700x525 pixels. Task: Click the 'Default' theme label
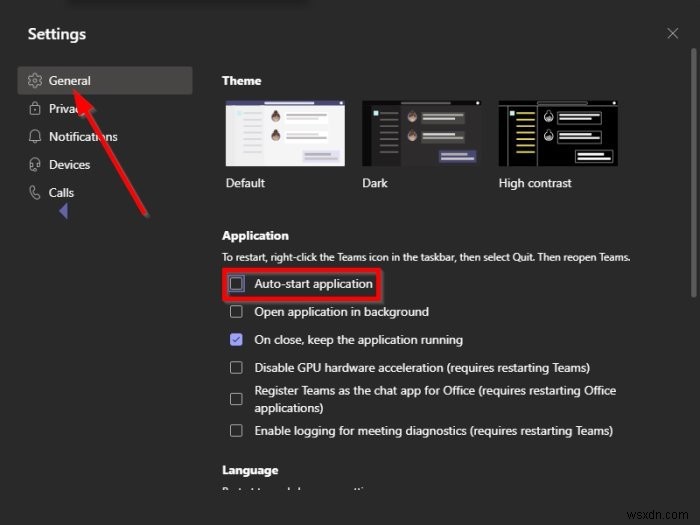pos(245,183)
